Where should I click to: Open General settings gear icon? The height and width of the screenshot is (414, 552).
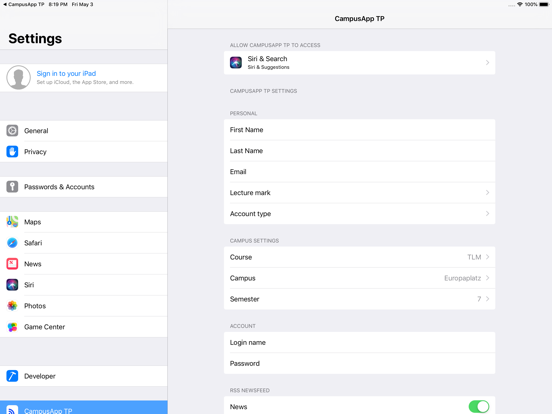tap(12, 131)
